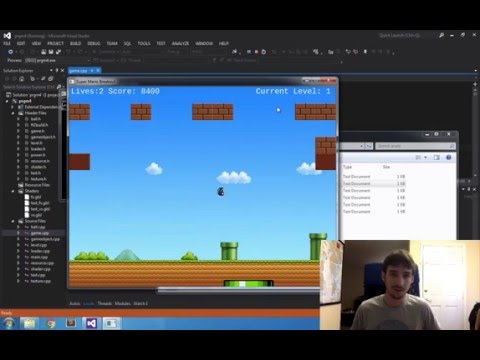Select level.h in Solution Explorer
Screen dimensions: 480x360
tap(37, 143)
